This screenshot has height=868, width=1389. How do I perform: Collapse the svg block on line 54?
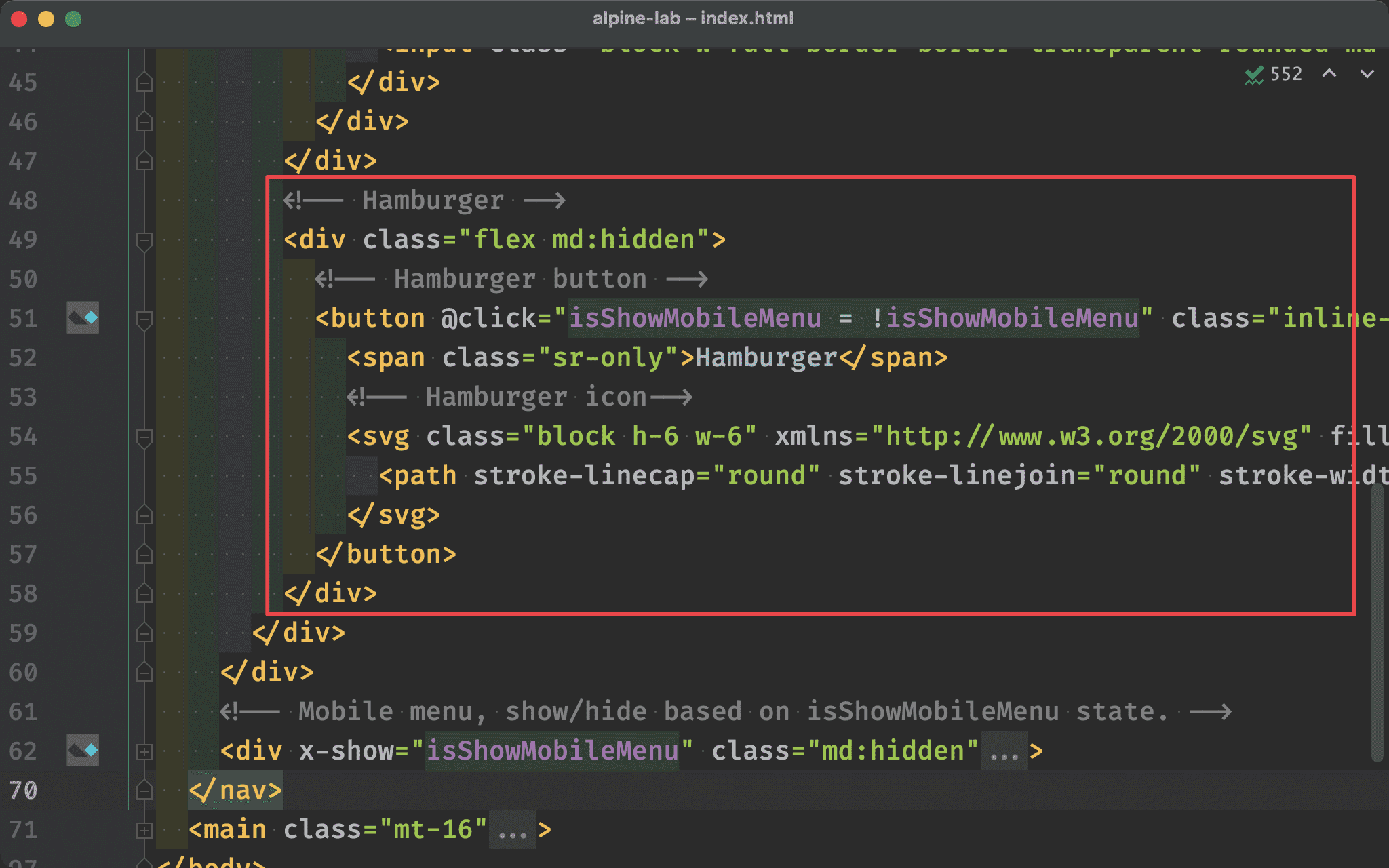[144, 437]
